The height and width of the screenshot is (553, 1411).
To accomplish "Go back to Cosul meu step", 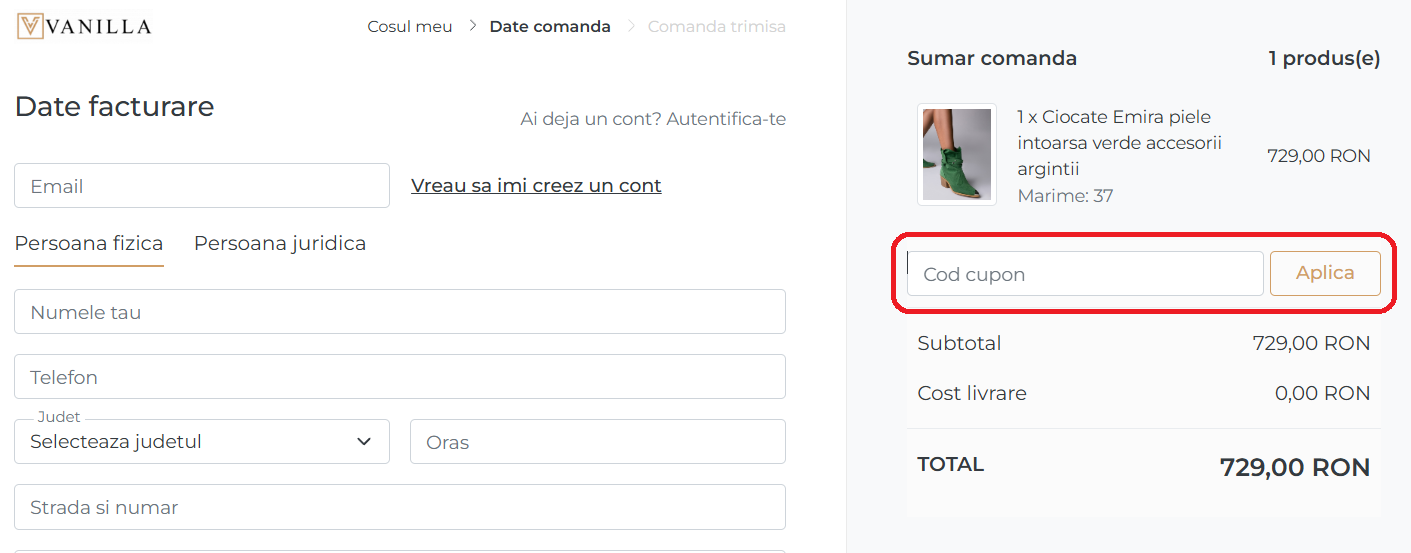I will (x=410, y=27).
